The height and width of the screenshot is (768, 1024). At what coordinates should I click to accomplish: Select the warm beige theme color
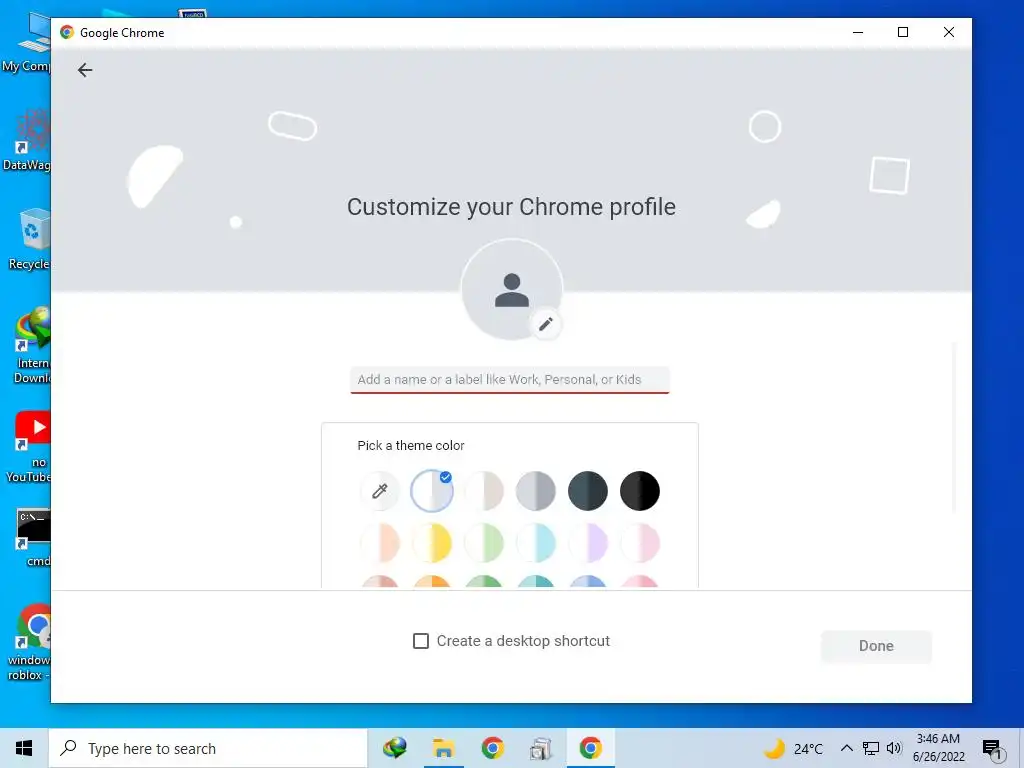coord(484,491)
